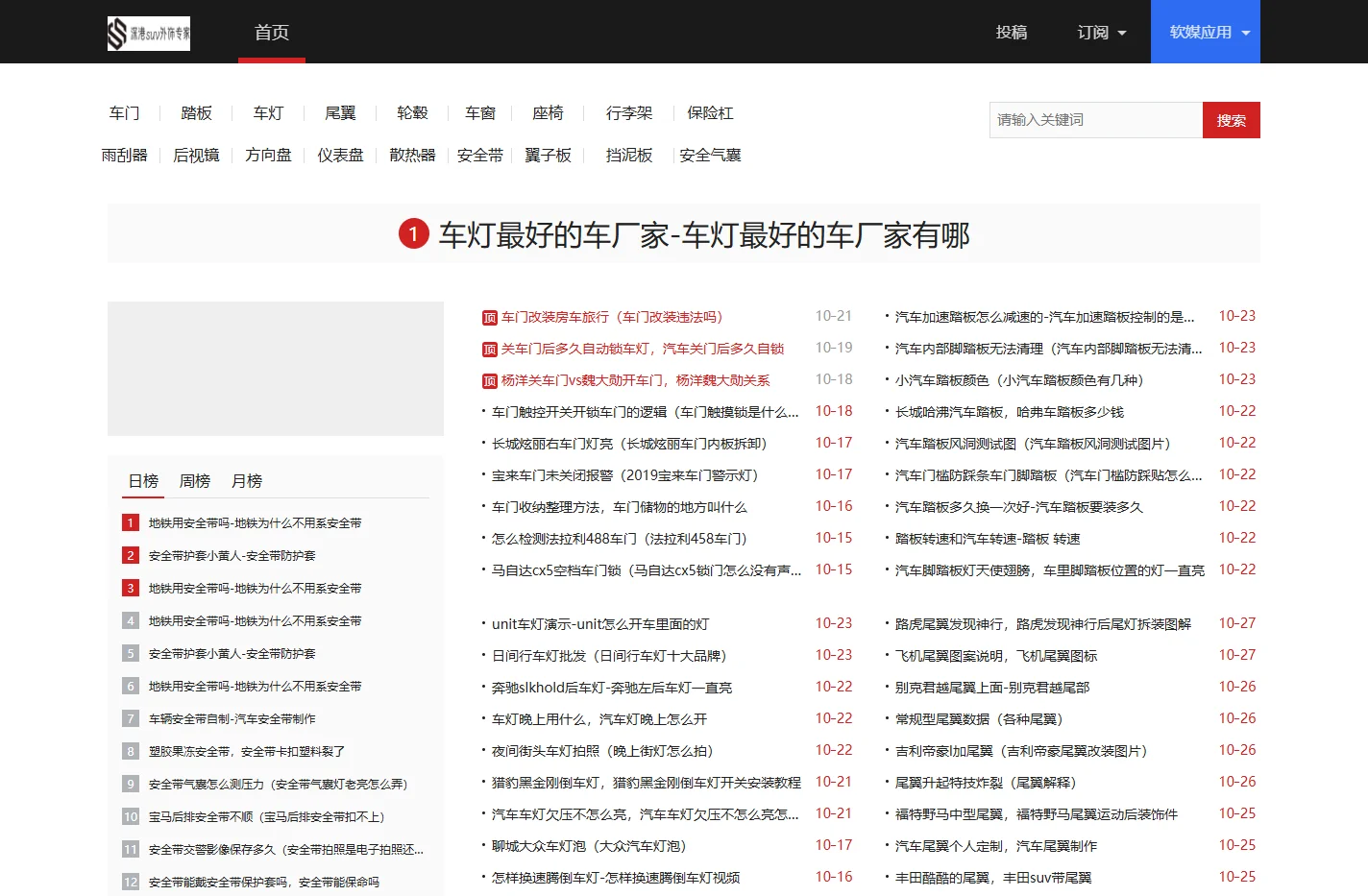This screenshot has width=1368, height=896.
Task: Select the 翼子板 category
Action: coord(549,156)
